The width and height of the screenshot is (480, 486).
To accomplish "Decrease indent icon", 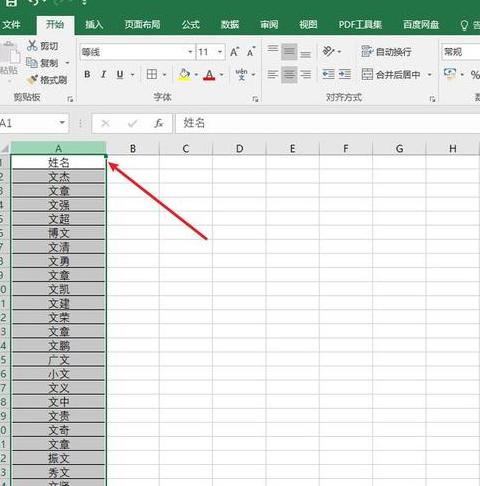I will [328, 74].
